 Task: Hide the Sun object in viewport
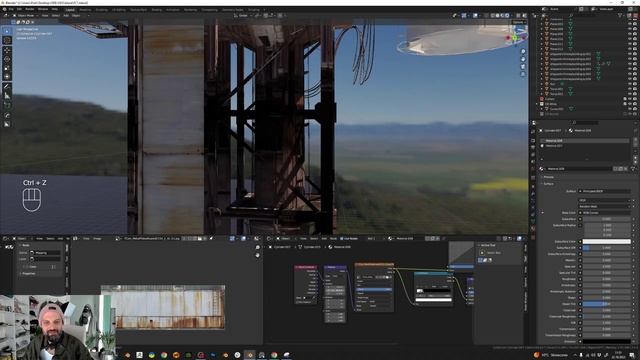629,84
